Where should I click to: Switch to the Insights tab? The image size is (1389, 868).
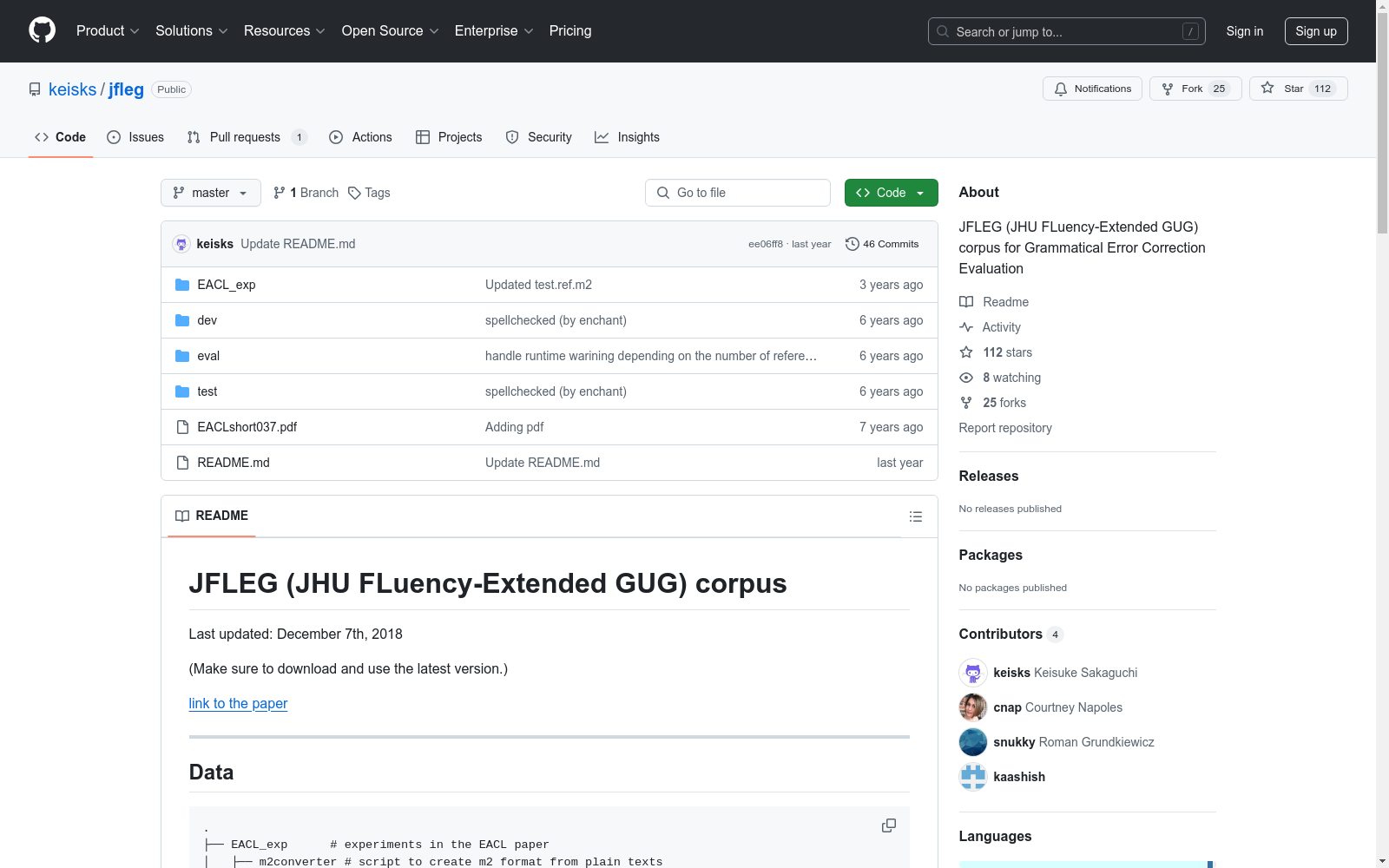point(627,137)
